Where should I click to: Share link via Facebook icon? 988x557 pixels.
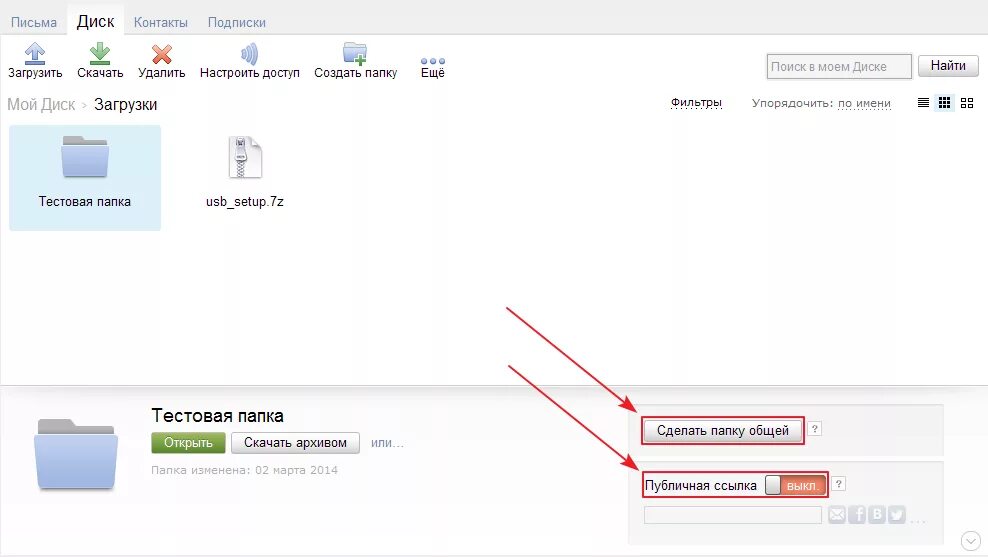pyautogui.click(x=857, y=515)
